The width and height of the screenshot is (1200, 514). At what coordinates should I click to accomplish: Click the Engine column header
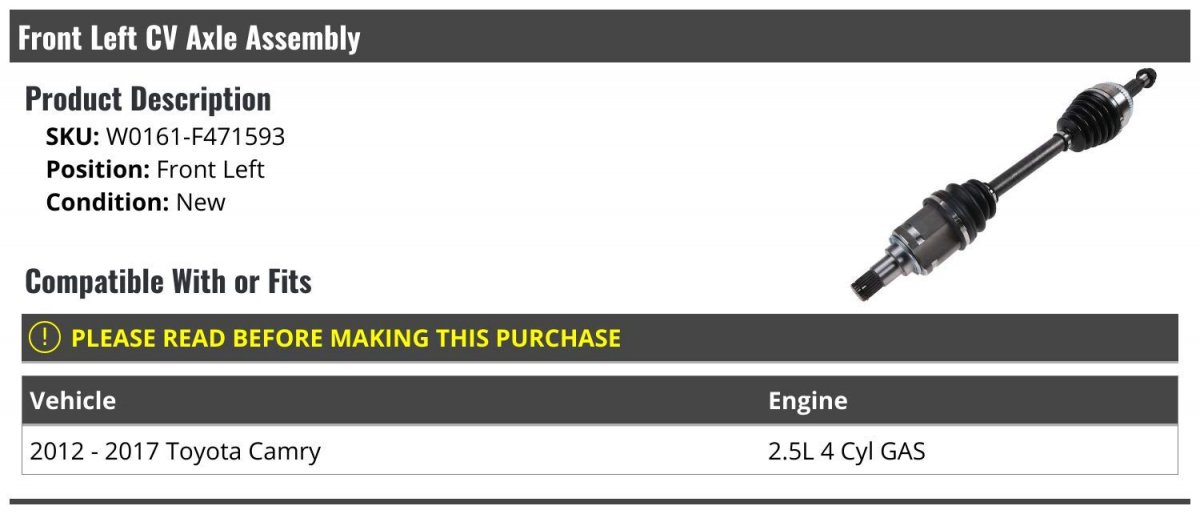808,401
